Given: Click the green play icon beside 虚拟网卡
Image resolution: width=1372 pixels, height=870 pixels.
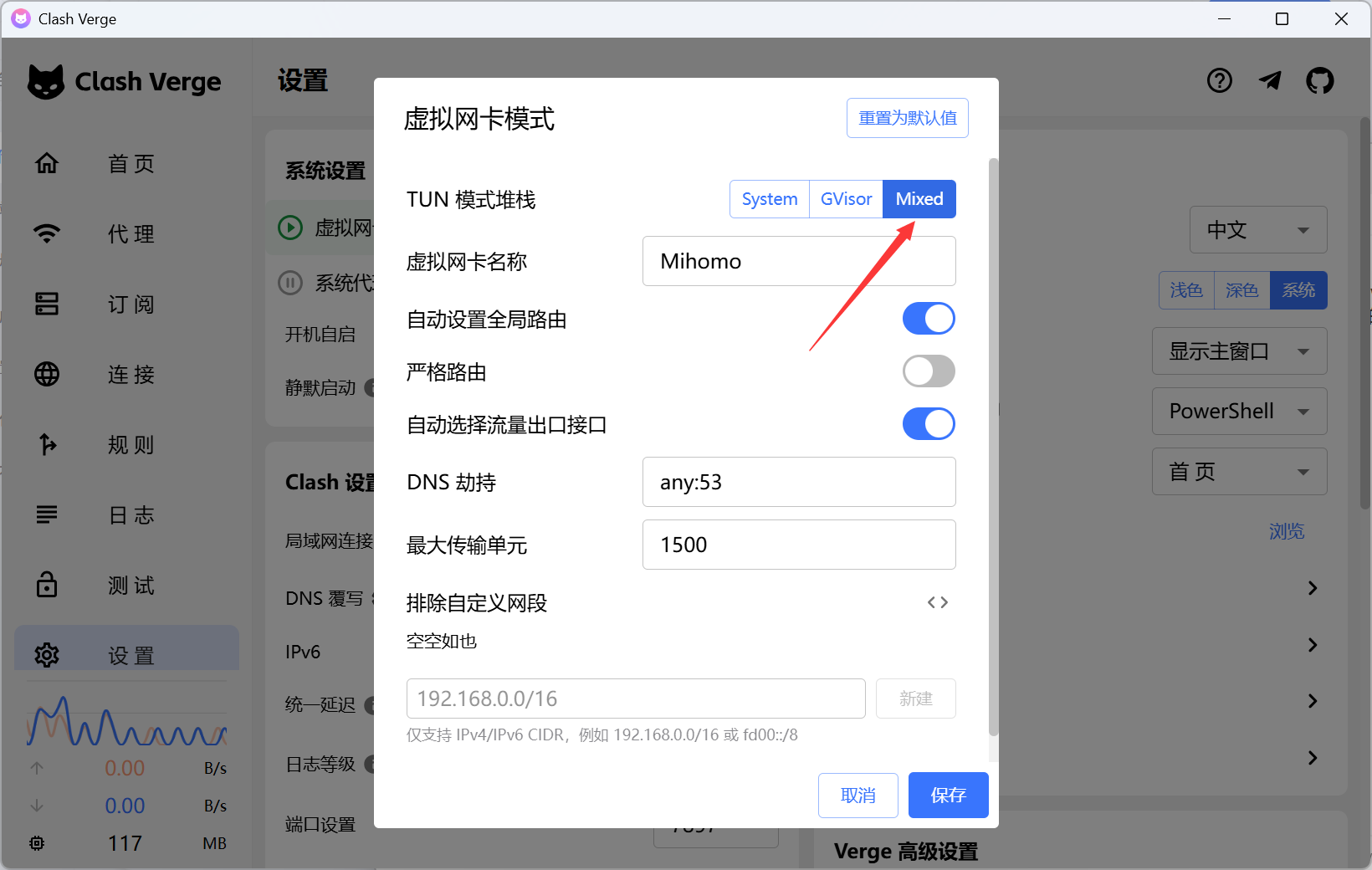Looking at the screenshot, I should 290,228.
